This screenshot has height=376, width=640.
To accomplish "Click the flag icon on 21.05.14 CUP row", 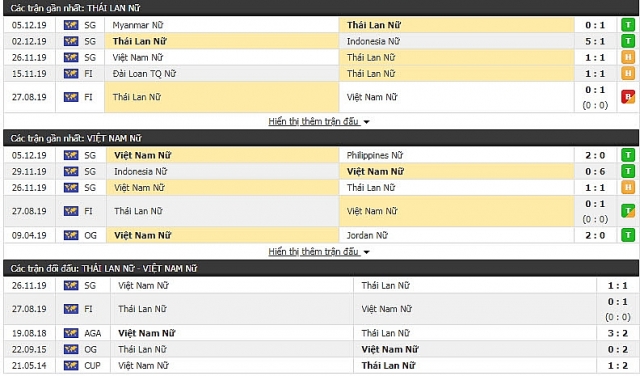I will (71, 365).
